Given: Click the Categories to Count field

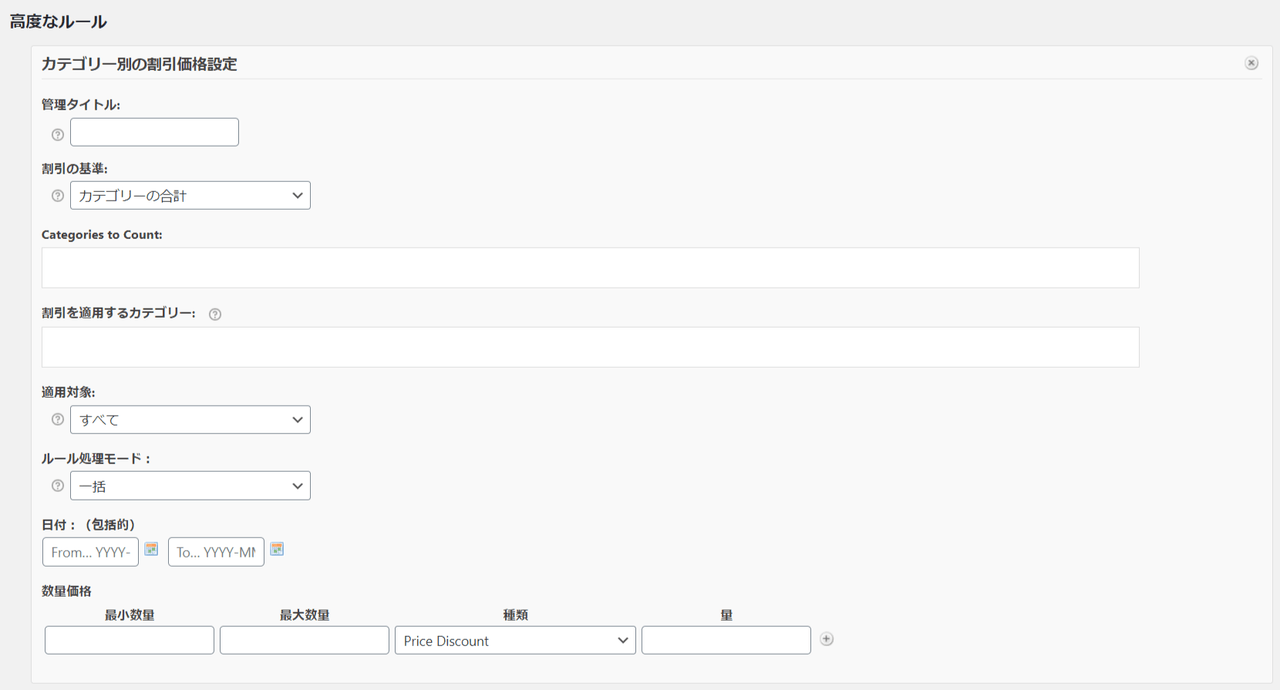Looking at the screenshot, I should (x=590, y=268).
